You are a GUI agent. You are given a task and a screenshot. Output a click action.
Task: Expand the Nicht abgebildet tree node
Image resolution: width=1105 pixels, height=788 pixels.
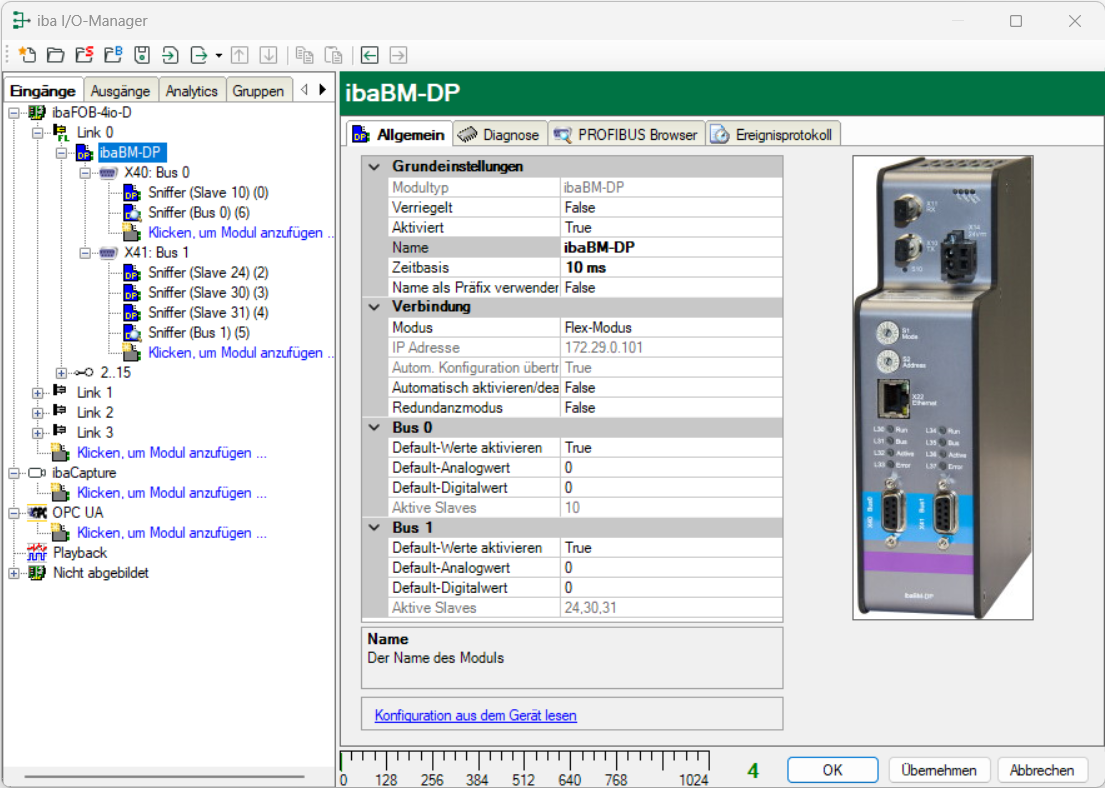(14, 573)
